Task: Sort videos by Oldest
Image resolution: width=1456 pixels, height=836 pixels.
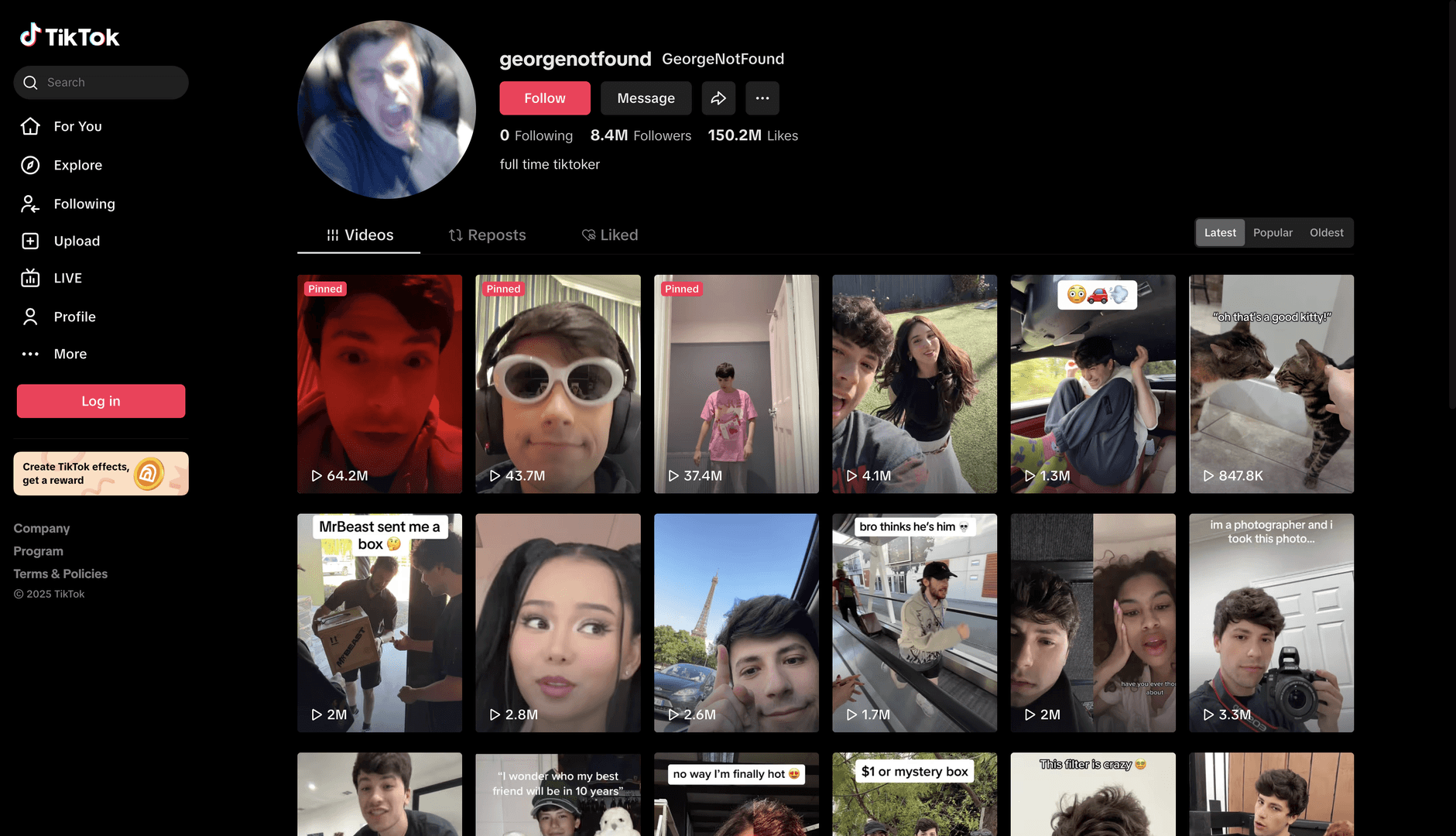Action: pos(1326,232)
